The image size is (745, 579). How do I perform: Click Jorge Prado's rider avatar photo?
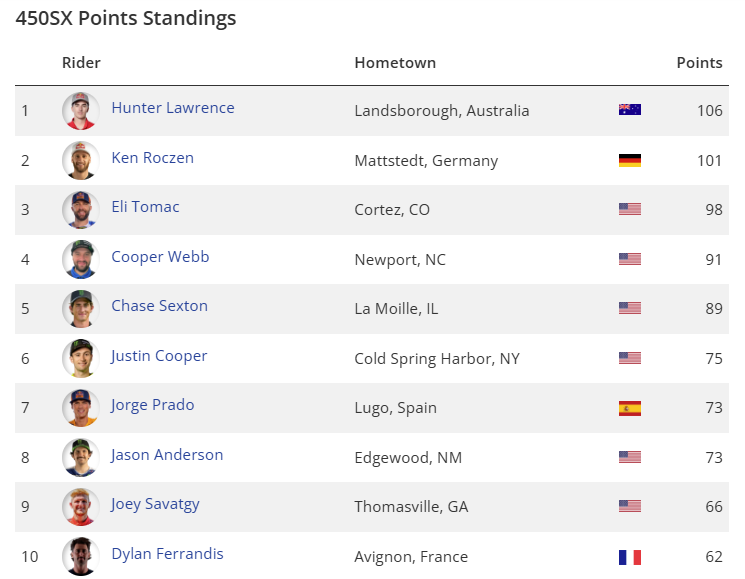80,407
